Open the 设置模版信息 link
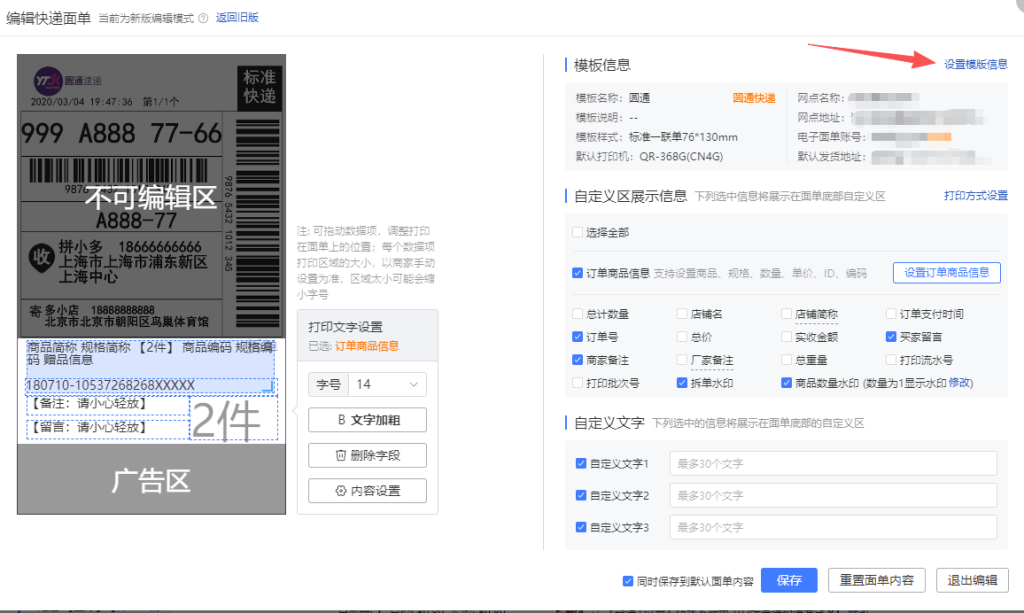The width and height of the screenshot is (1024, 613). 975,64
